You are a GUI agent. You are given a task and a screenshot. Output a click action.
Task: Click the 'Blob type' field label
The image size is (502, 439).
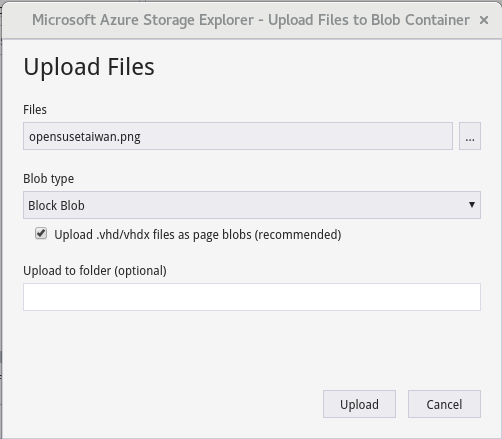click(48, 179)
